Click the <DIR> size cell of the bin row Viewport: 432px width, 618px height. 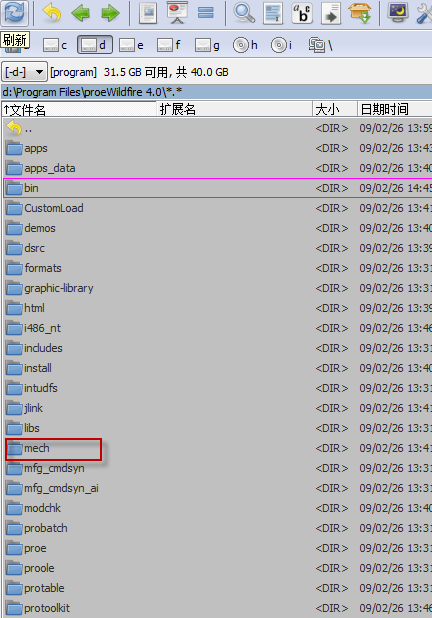pyautogui.click(x=332, y=188)
